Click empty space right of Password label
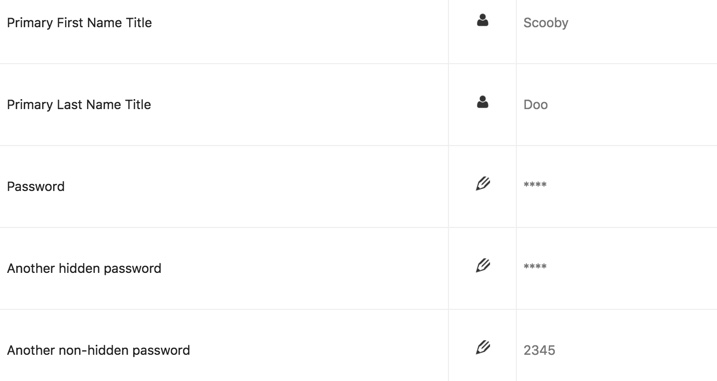The height and width of the screenshot is (381, 717). coord(256,187)
